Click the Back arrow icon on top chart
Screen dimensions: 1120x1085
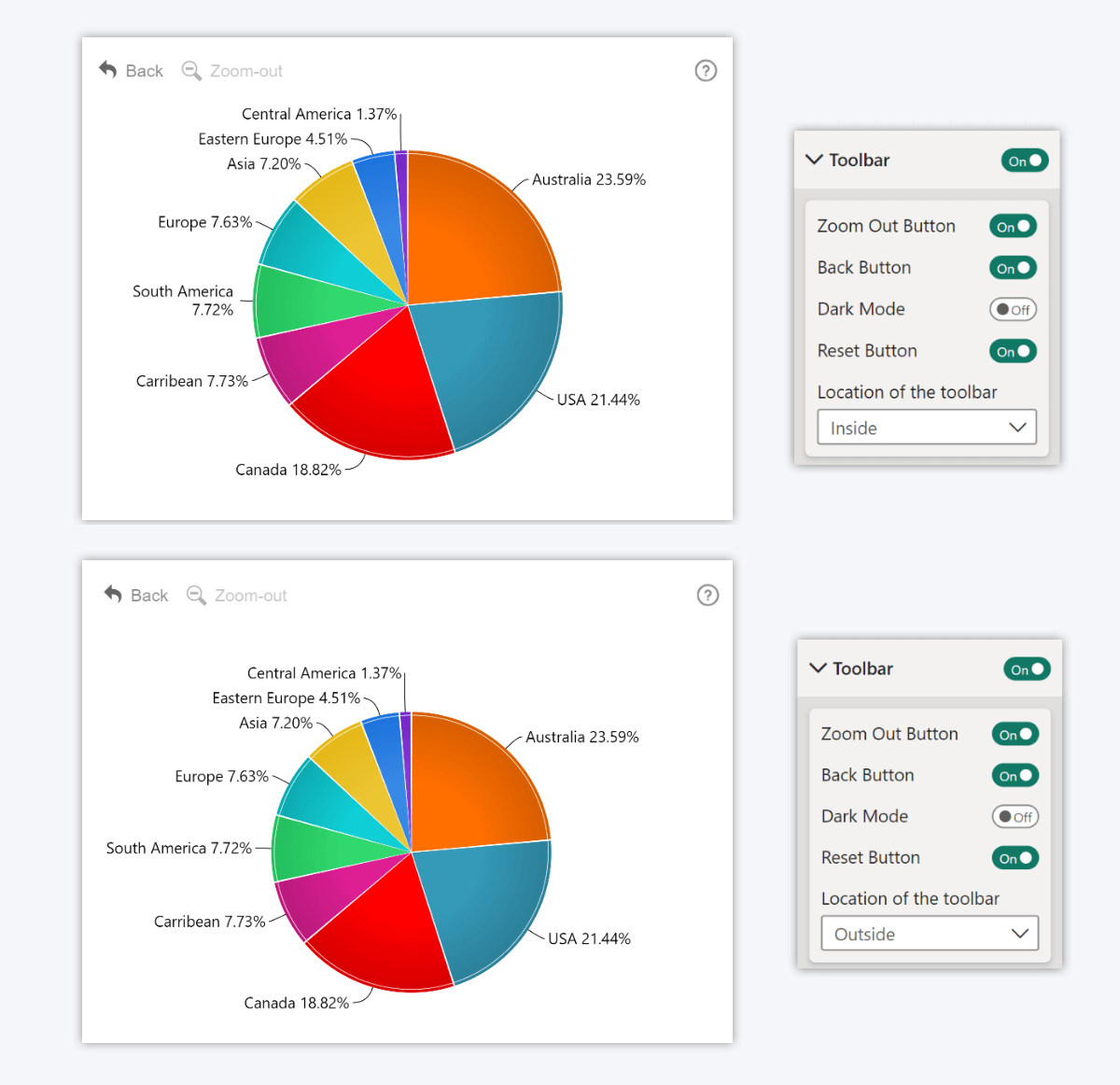point(108,69)
